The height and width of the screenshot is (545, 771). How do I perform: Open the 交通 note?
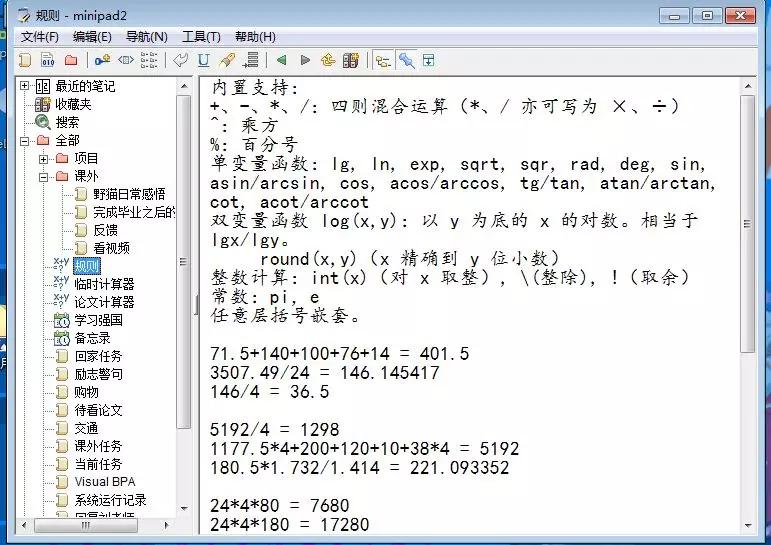86,428
